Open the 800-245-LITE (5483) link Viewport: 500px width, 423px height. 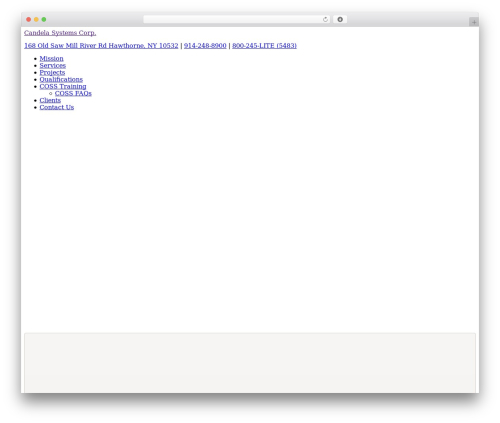point(264,46)
